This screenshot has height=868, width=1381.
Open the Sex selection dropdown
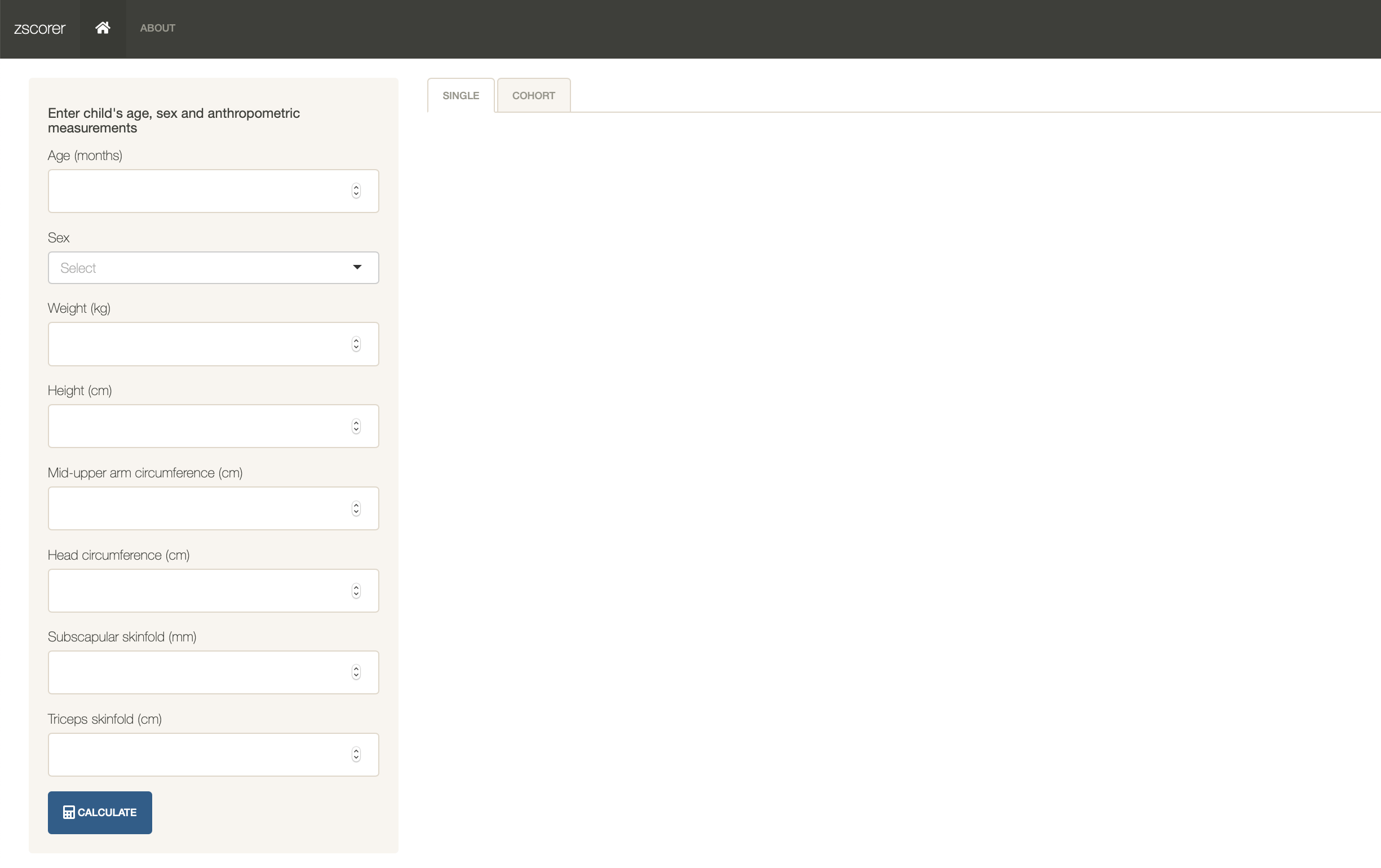213,267
